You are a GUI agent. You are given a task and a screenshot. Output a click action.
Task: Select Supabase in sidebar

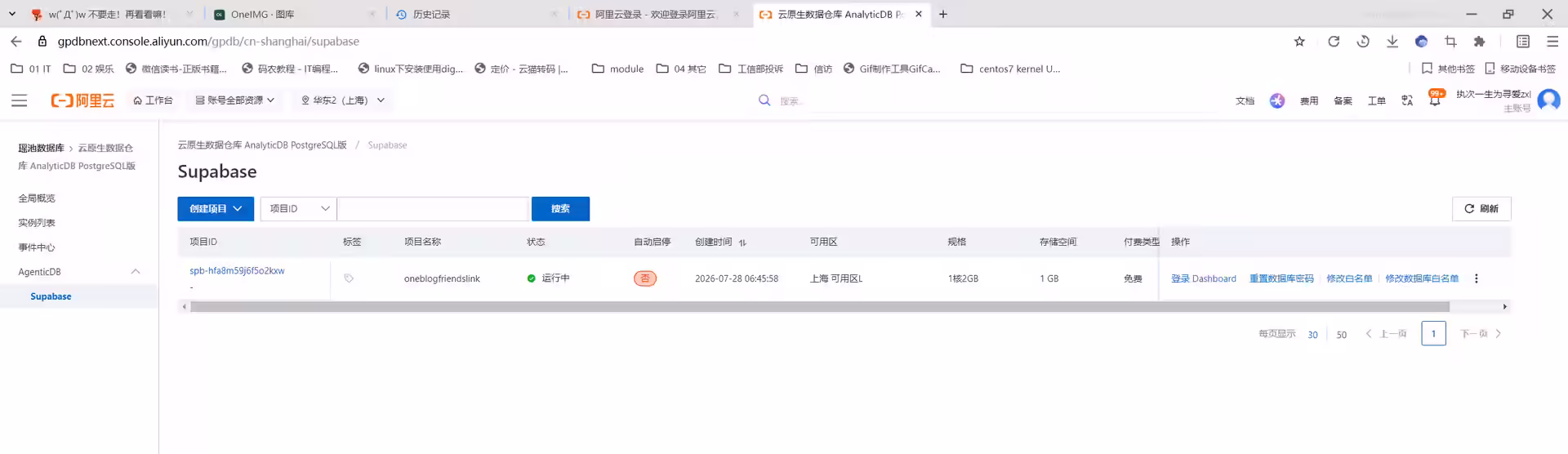pyautogui.click(x=51, y=296)
